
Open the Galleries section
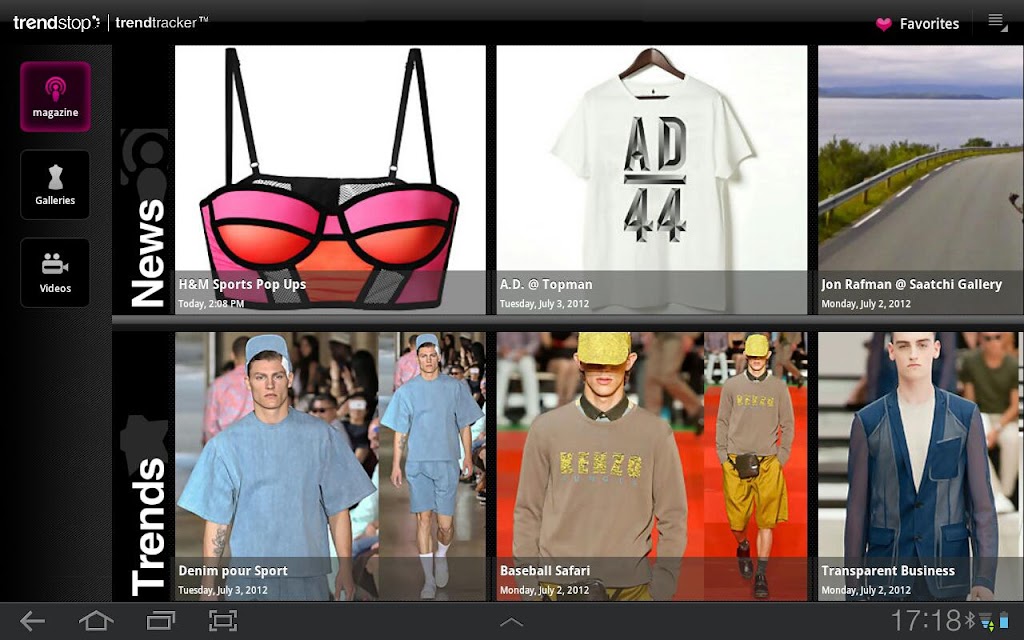(56, 185)
